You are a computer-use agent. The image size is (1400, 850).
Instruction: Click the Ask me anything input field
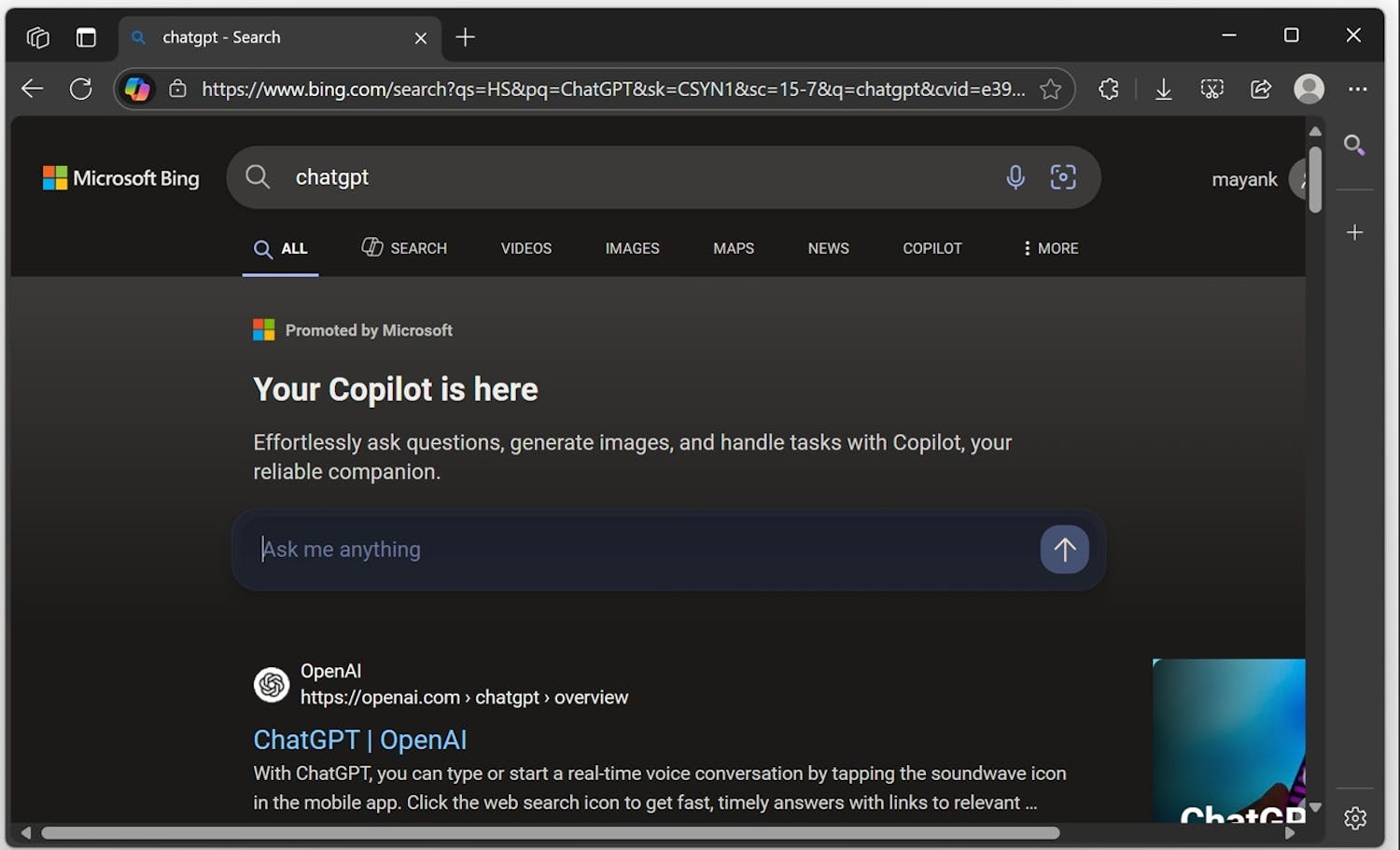[x=560, y=550]
